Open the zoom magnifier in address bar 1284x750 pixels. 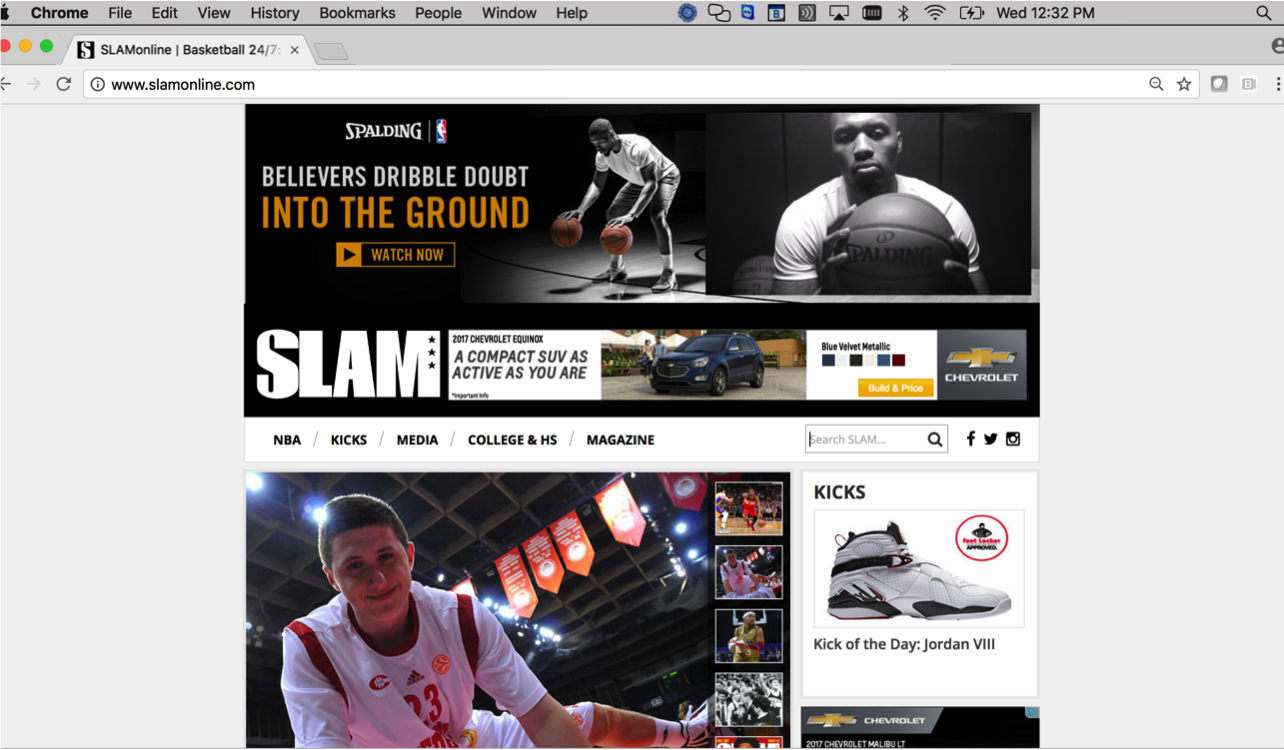(x=1156, y=84)
